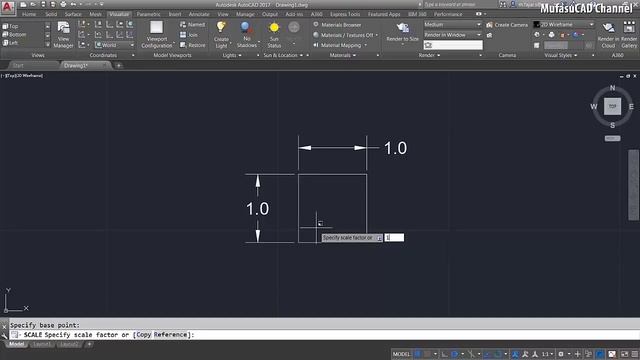Image resolution: width=640 pixels, height=360 pixels.
Task: Select the Top view preset
Action: point(11,26)
